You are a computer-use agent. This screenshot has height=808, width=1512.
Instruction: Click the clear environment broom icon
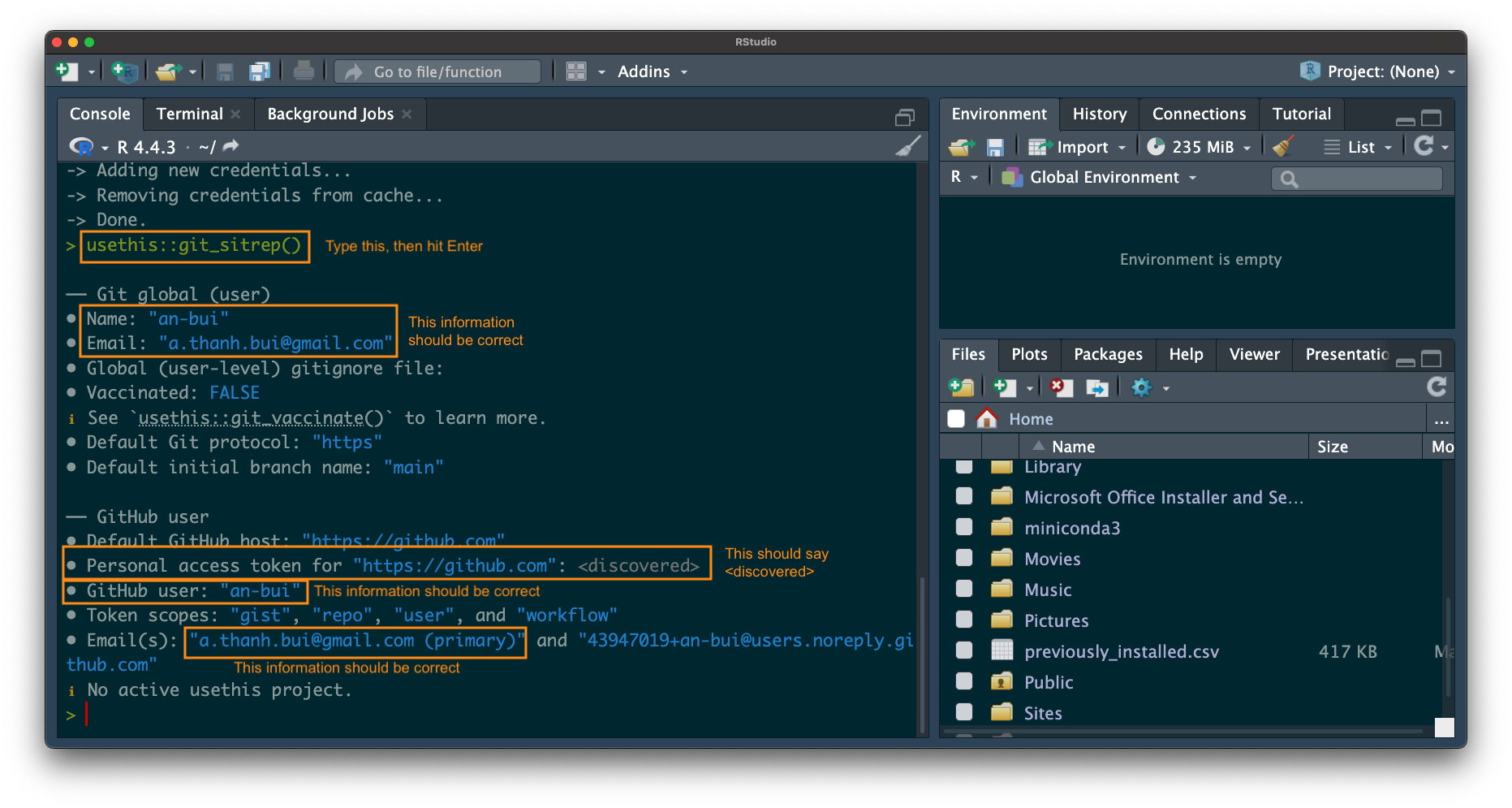(x=1283, y=146)
